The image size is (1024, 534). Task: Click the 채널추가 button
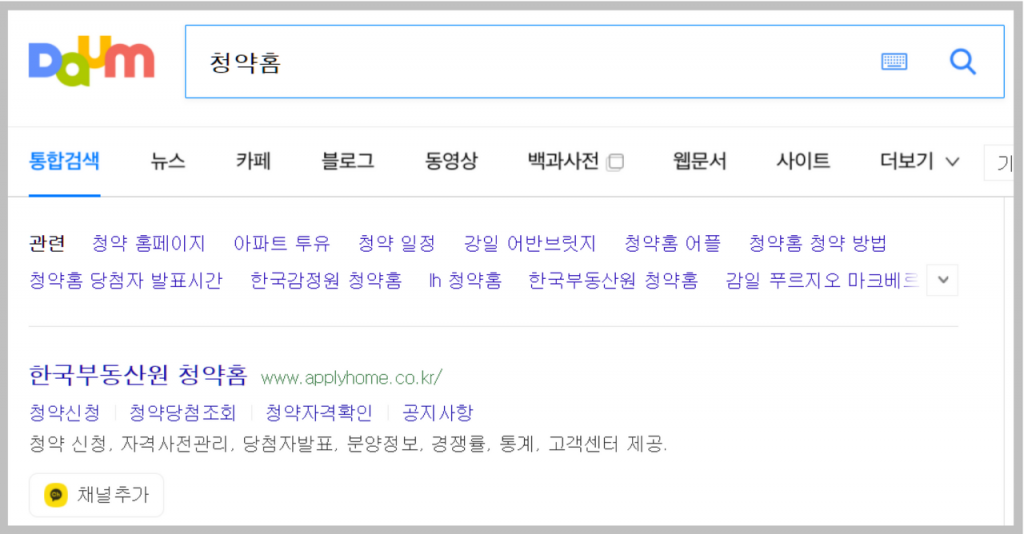96,495
